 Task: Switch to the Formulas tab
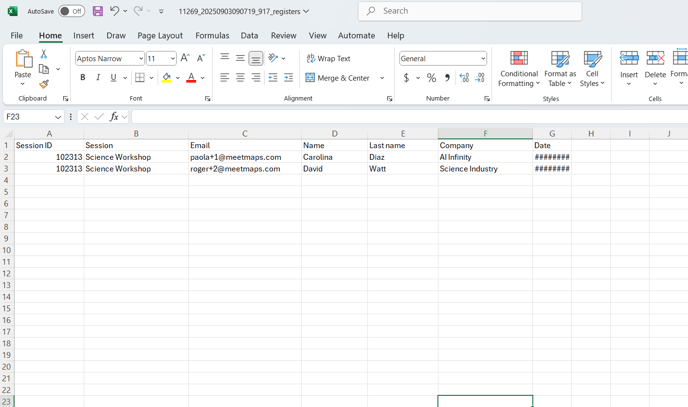(x=212, y=36)
